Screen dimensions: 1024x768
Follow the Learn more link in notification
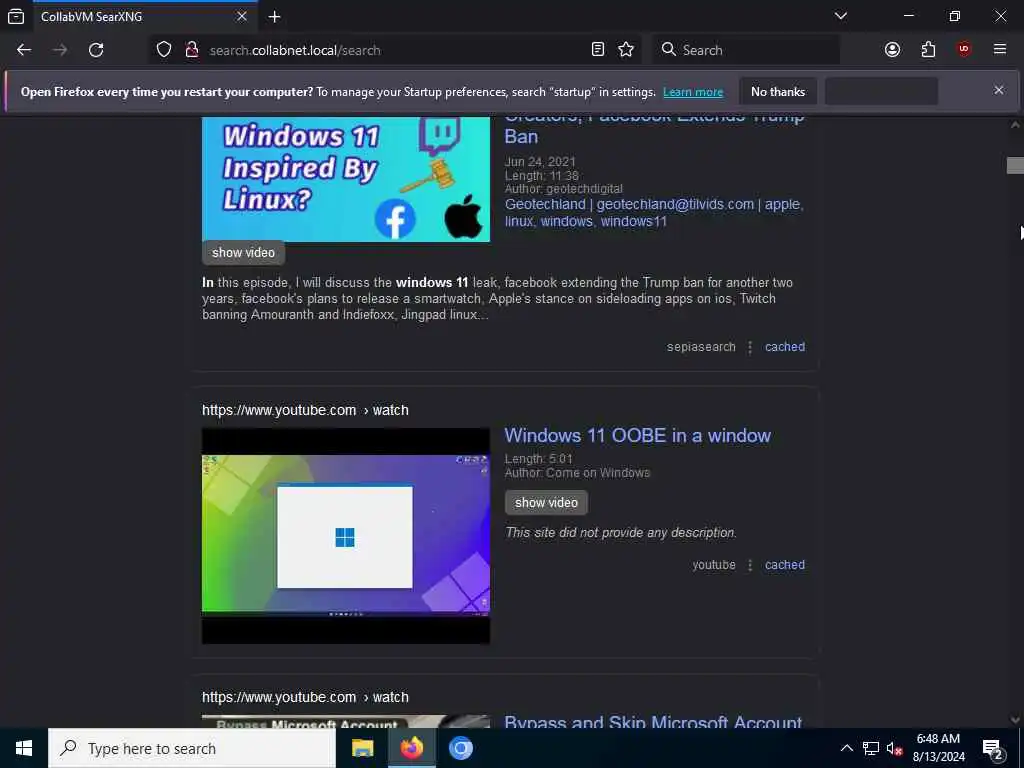point(693,92)
